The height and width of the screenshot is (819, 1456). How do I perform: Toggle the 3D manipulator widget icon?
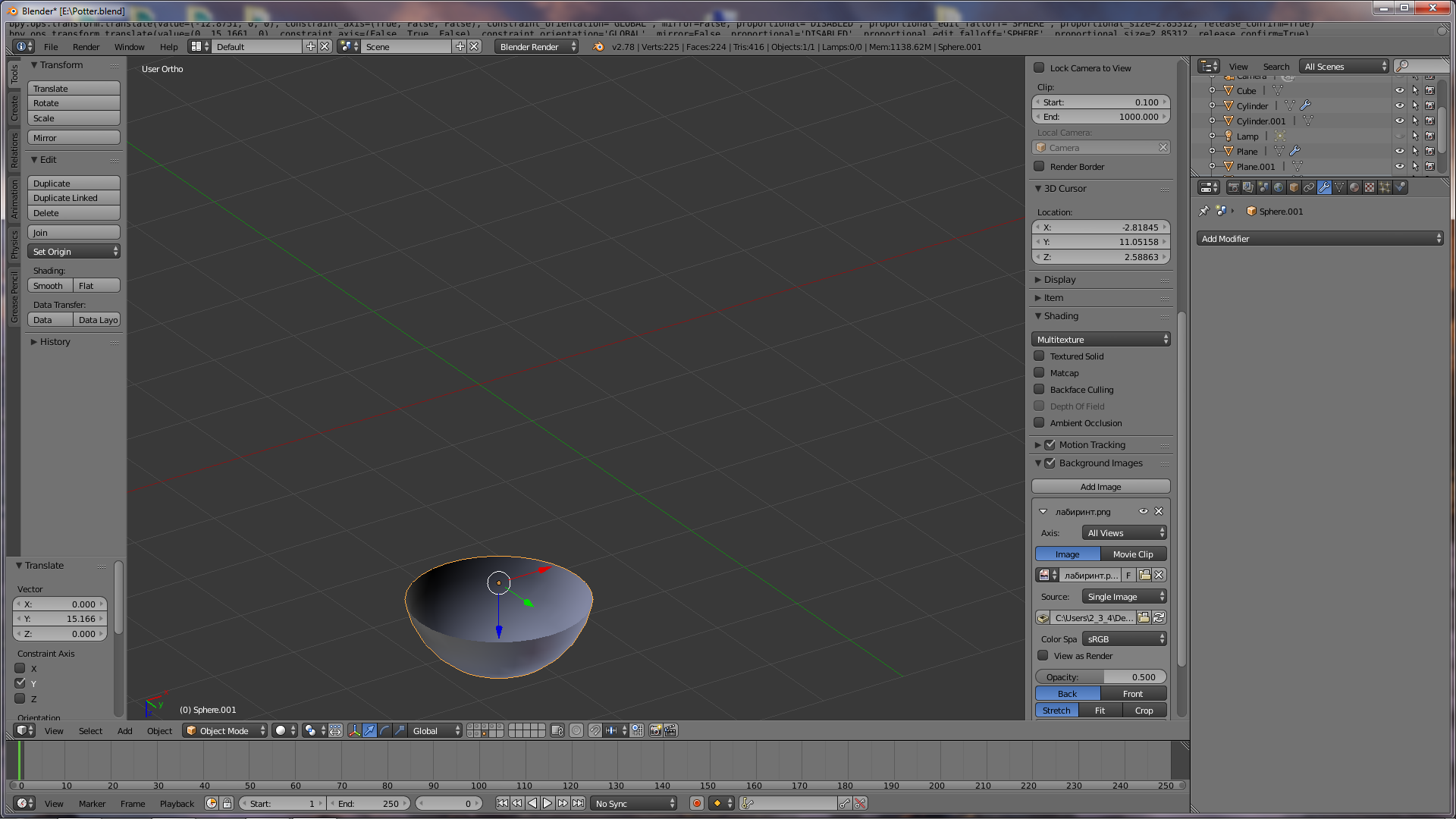click(x=355, y=730)
